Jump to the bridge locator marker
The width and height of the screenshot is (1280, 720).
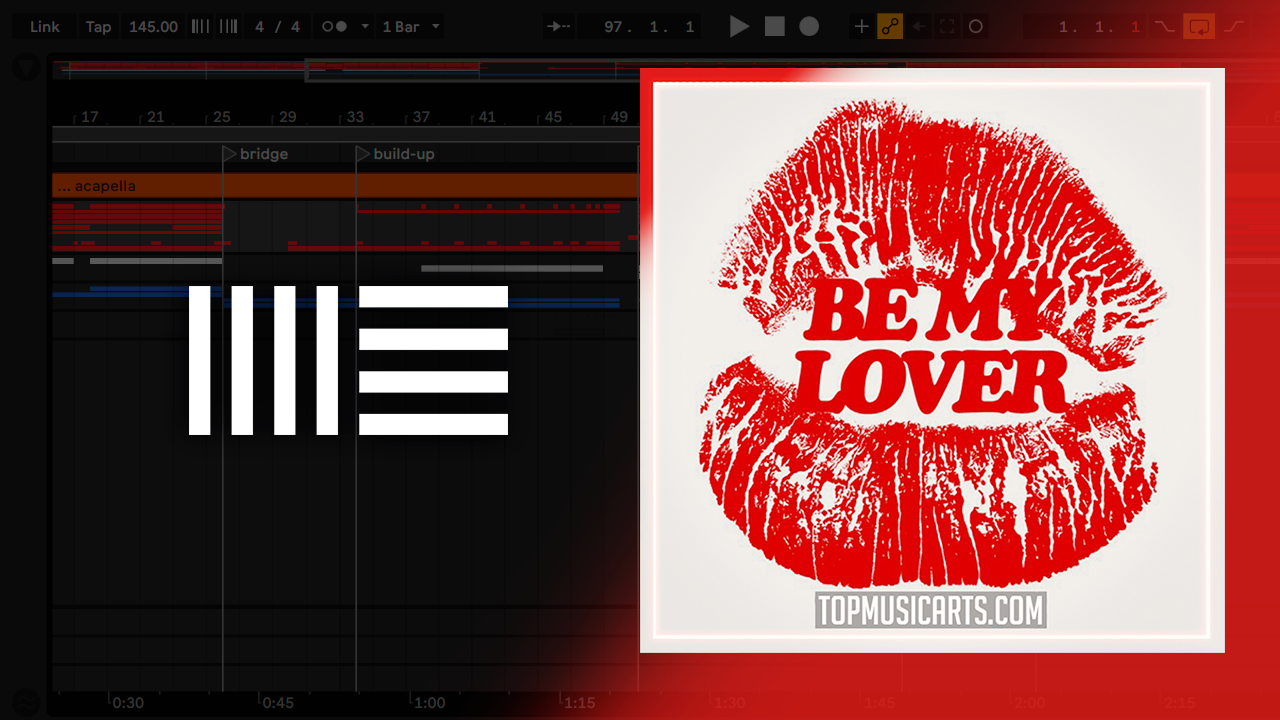229,154
